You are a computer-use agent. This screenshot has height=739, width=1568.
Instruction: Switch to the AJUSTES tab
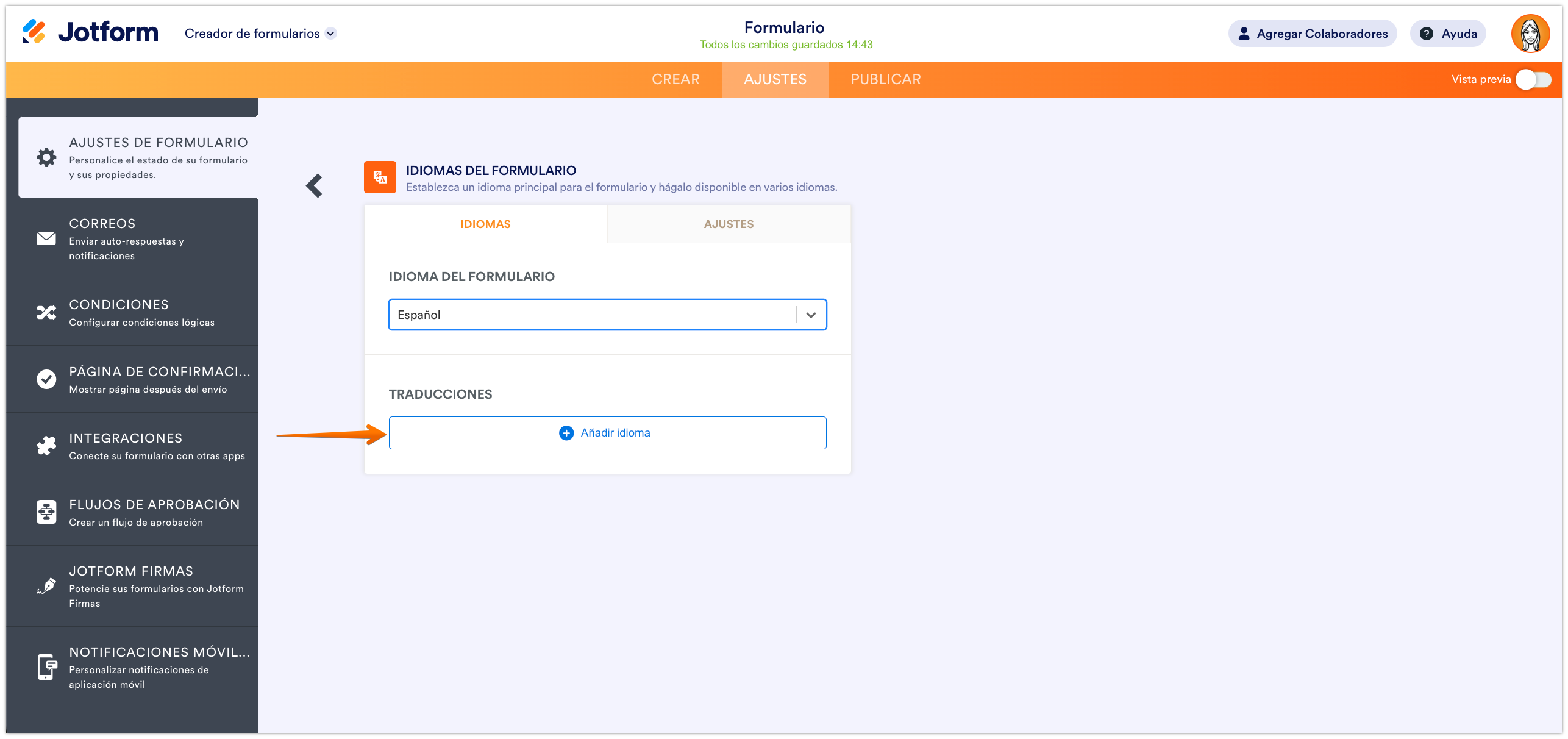tap(728, 224)
